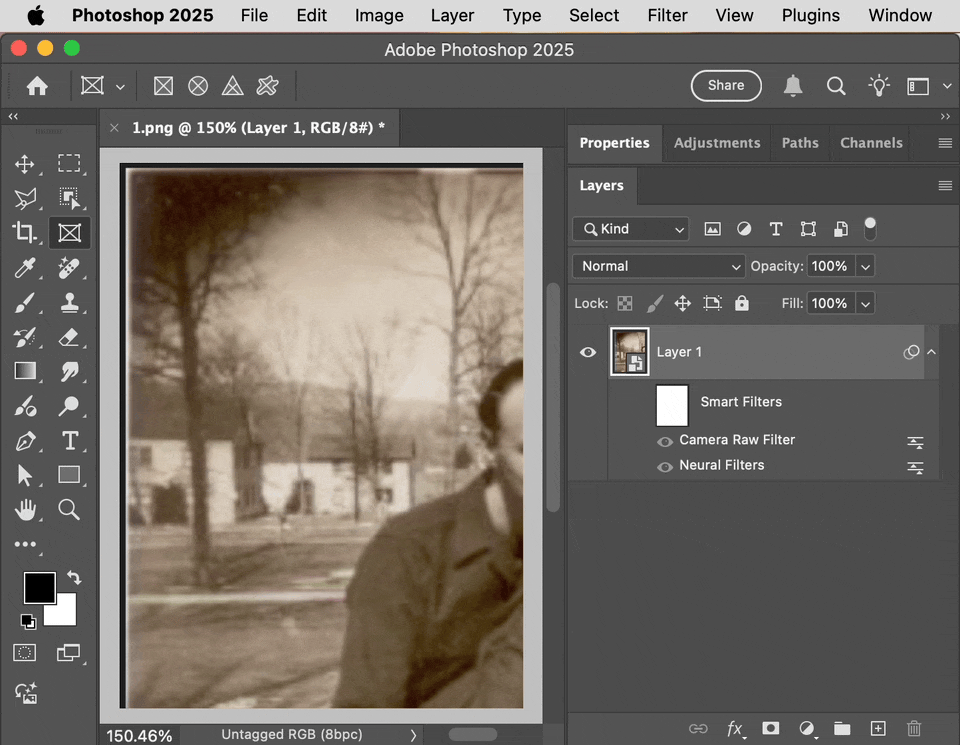Viewport: 960px width, 745px height.
Task: Select the Spot Healing Brush tool
Action: pos(69,268)
